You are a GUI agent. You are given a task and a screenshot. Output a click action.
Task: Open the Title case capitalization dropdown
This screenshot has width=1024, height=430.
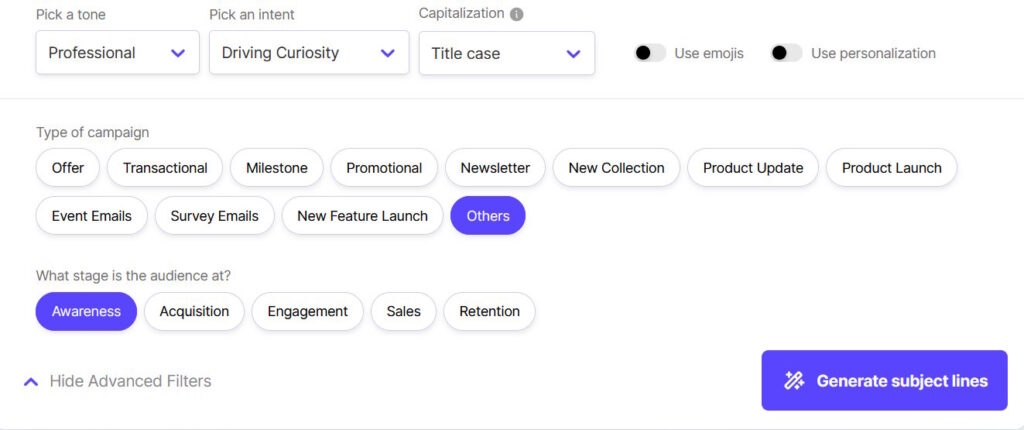506,53
